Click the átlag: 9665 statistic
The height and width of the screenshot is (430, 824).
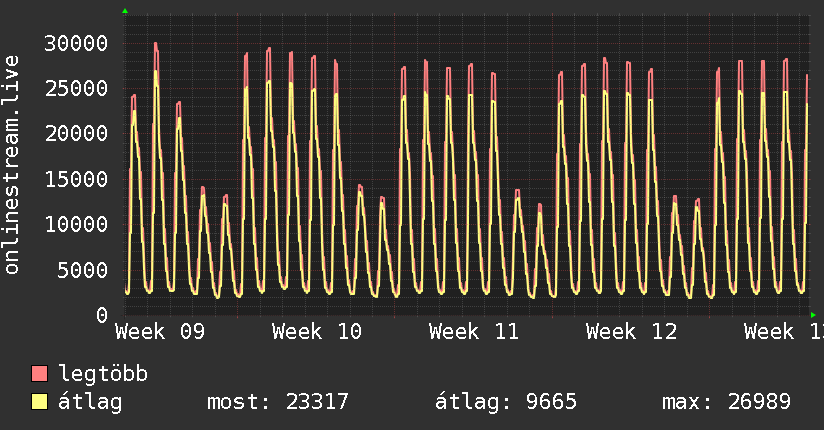pos(506,402)
